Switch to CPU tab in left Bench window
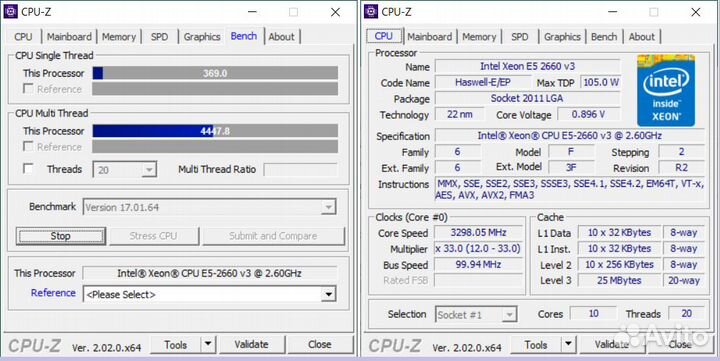 23,37
